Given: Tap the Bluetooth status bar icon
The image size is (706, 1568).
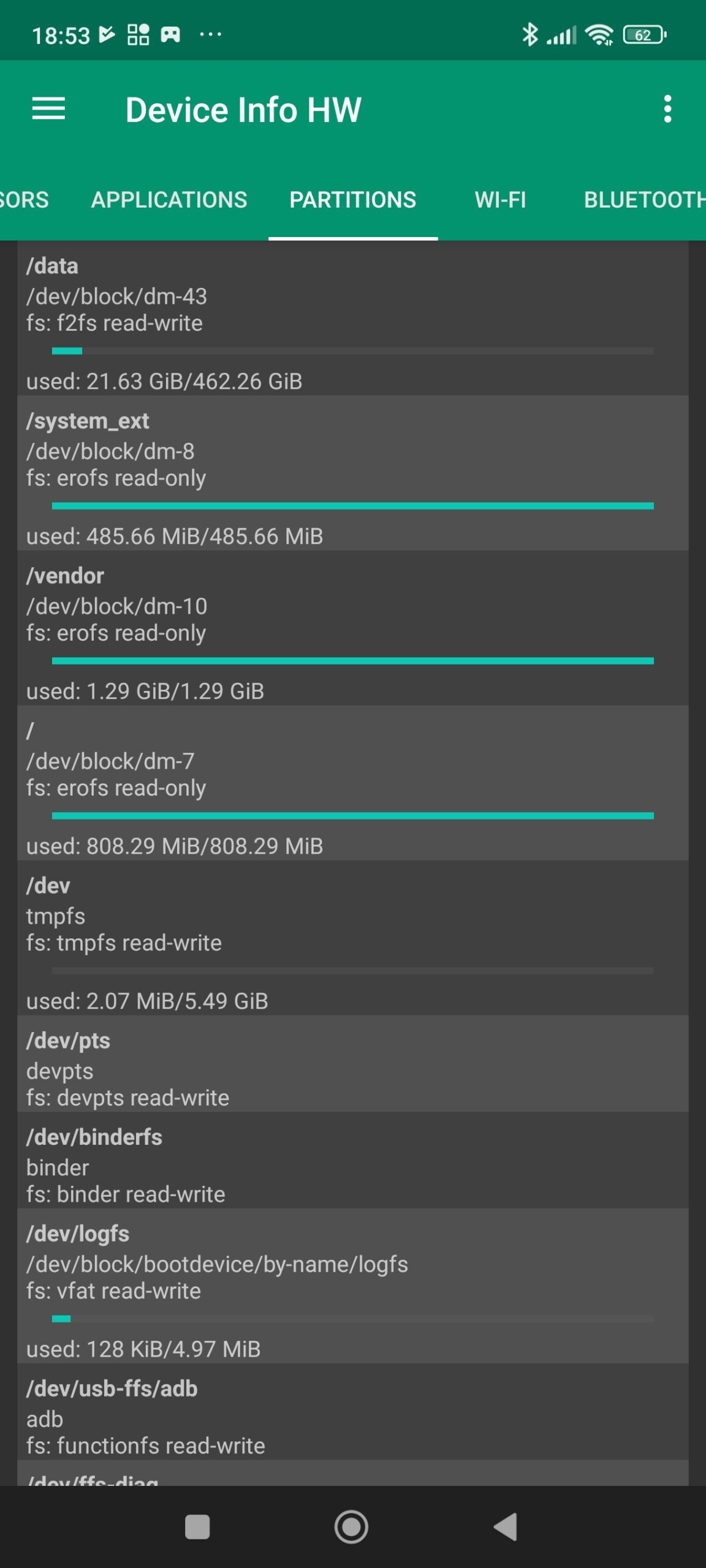Looking at the screenshot, I should pos(529,35).
